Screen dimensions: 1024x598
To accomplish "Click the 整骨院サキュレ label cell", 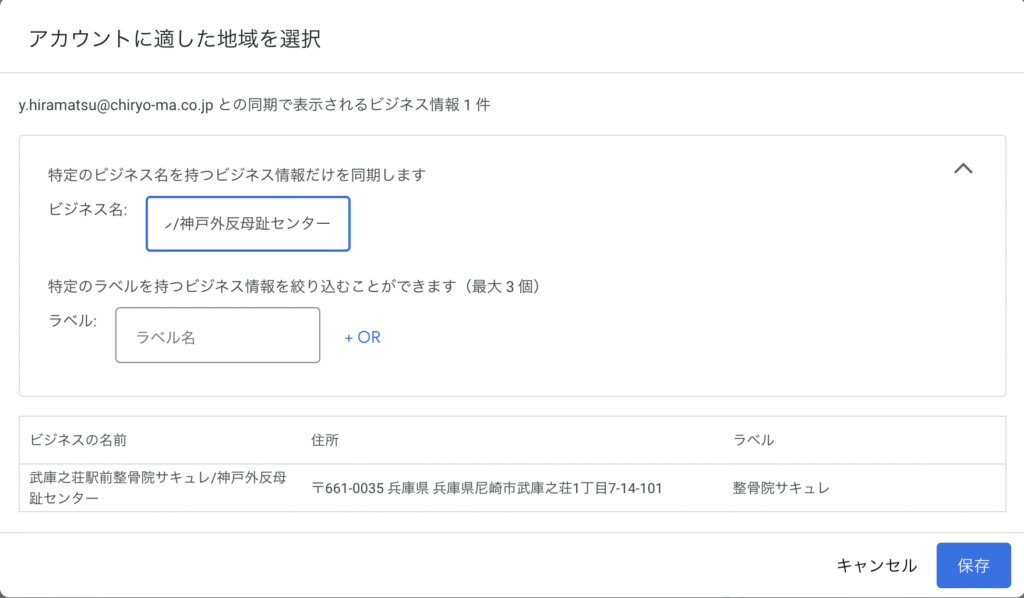I will pos(781,488).
